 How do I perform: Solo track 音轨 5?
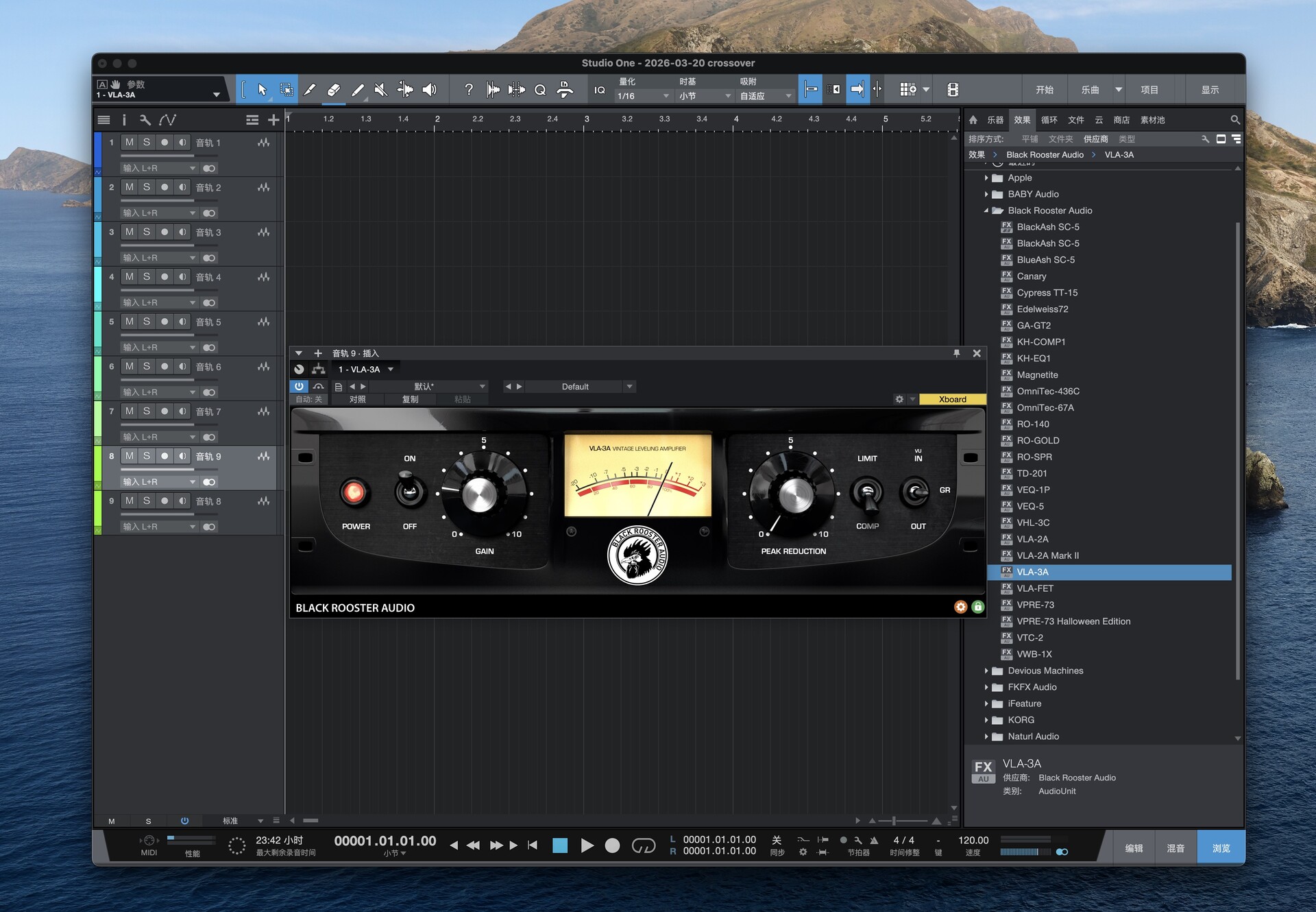[x=147, y=322]
